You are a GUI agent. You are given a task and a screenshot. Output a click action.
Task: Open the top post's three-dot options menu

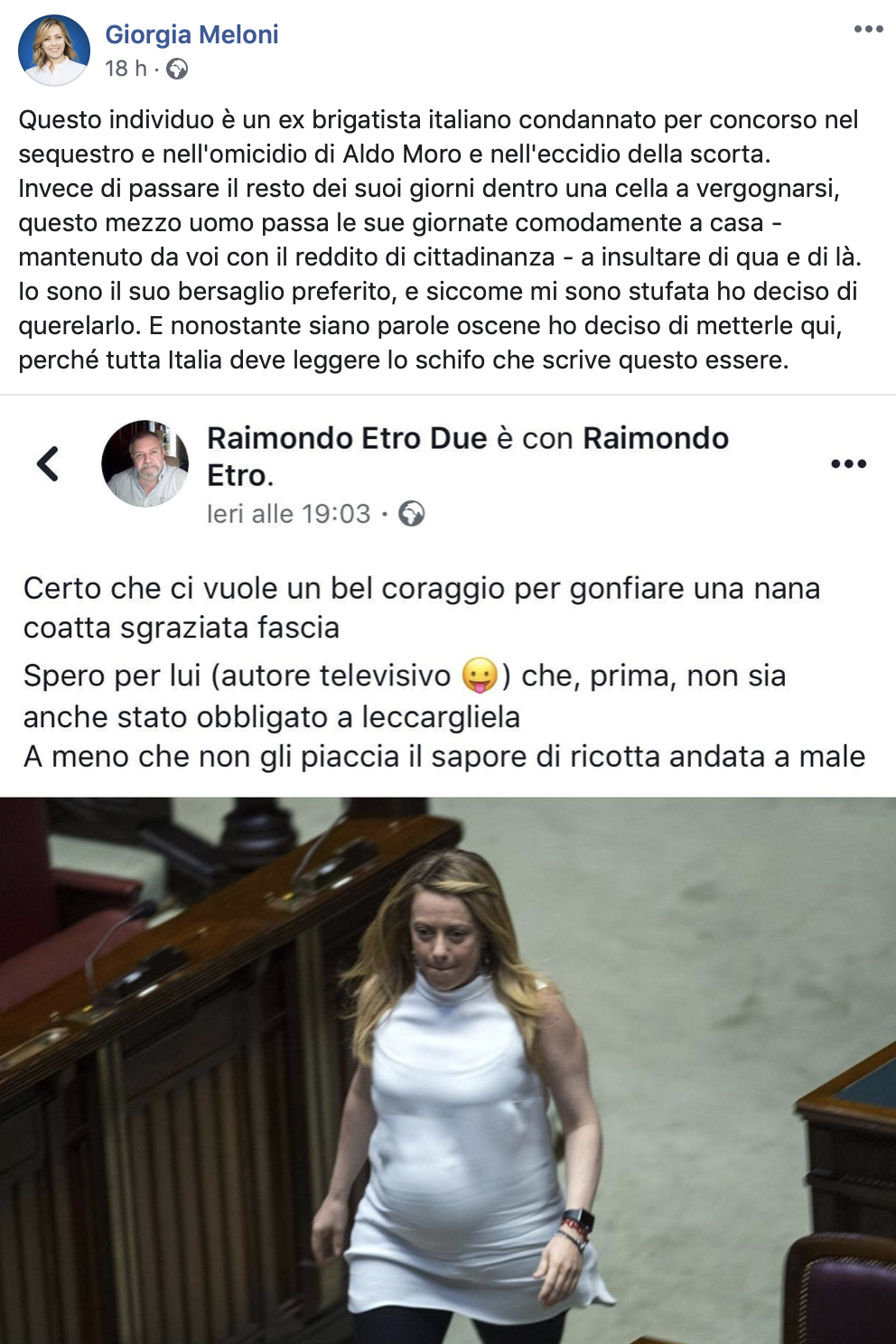868,30
